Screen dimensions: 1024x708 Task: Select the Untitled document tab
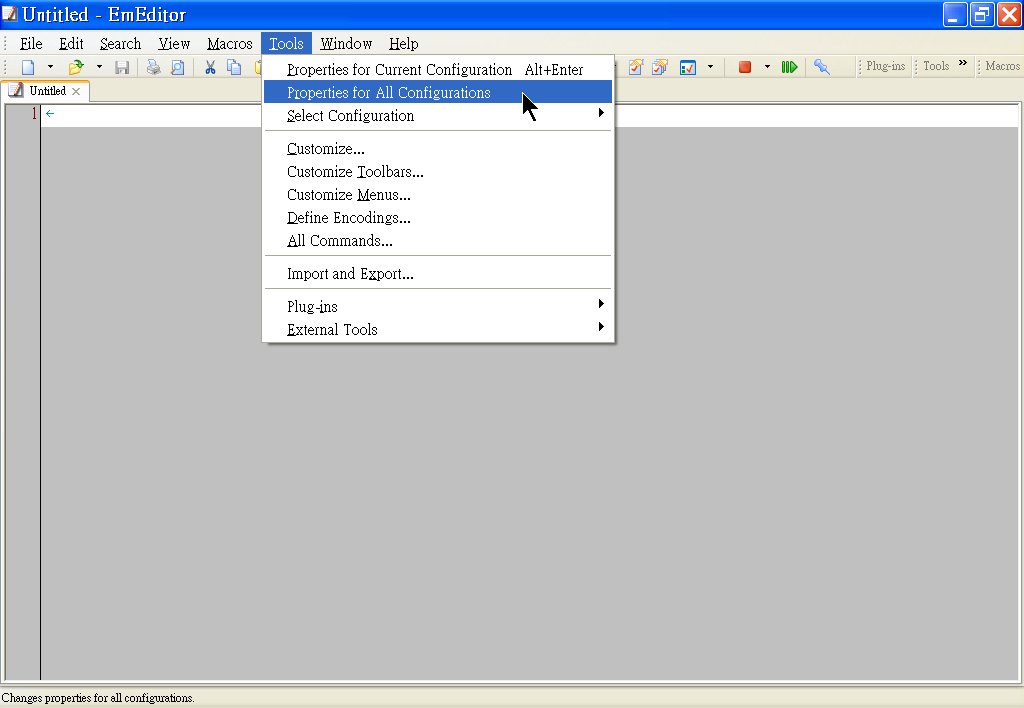(x=47, y=91)
